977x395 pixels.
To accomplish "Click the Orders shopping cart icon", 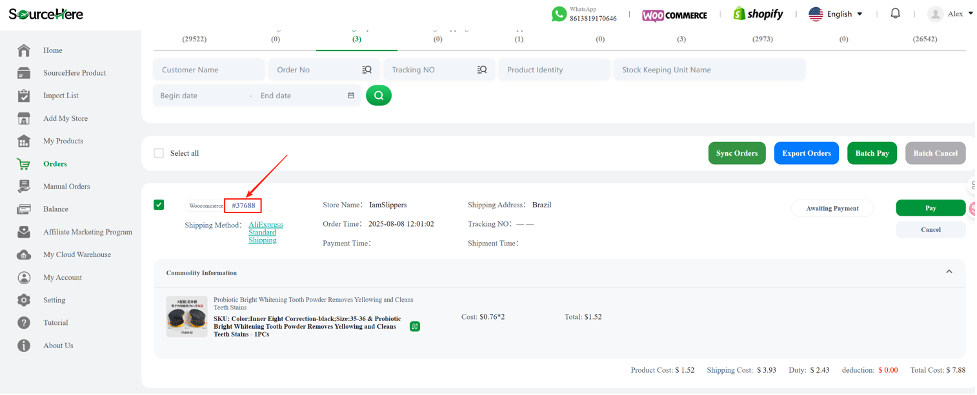I will (24, 164).
